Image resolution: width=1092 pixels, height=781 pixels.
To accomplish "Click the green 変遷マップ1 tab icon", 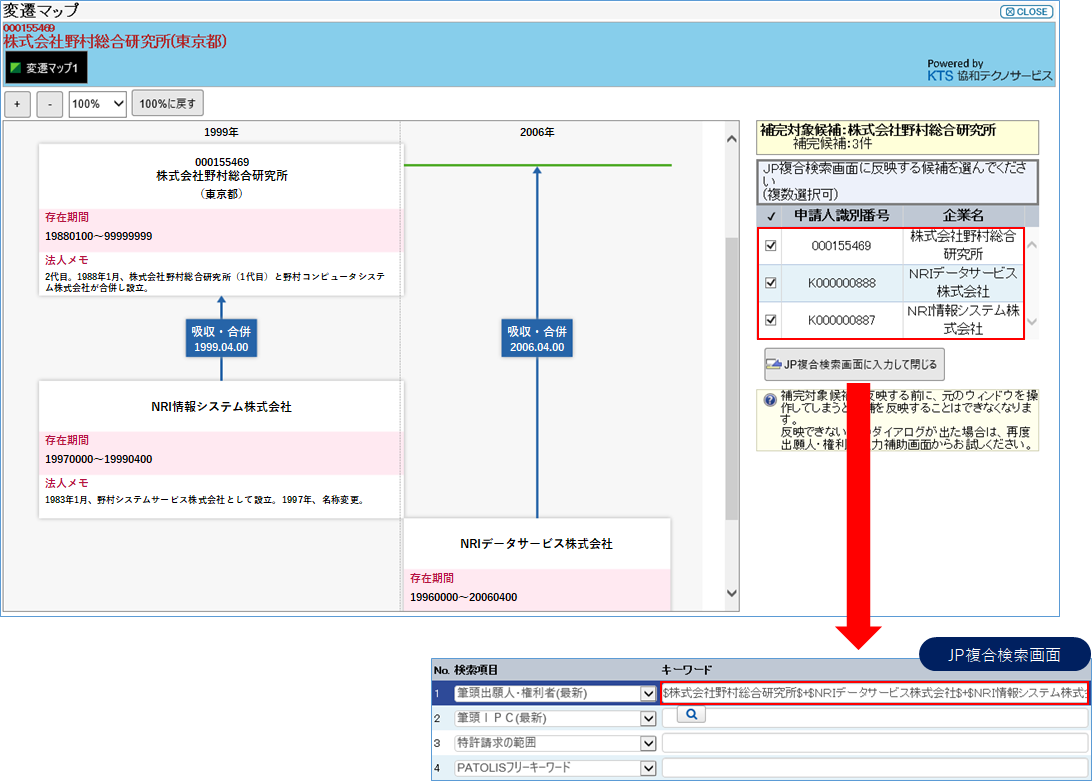I will 16,68.
